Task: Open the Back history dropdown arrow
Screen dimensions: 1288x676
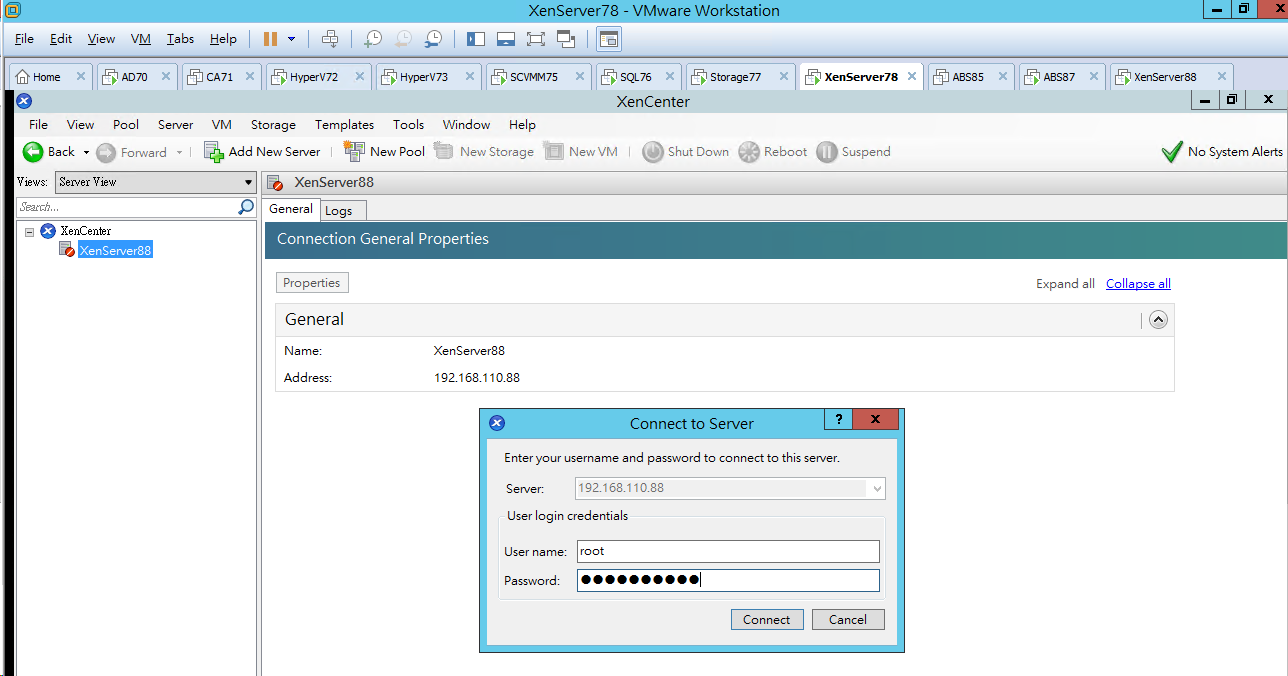Action: (86, 152)
